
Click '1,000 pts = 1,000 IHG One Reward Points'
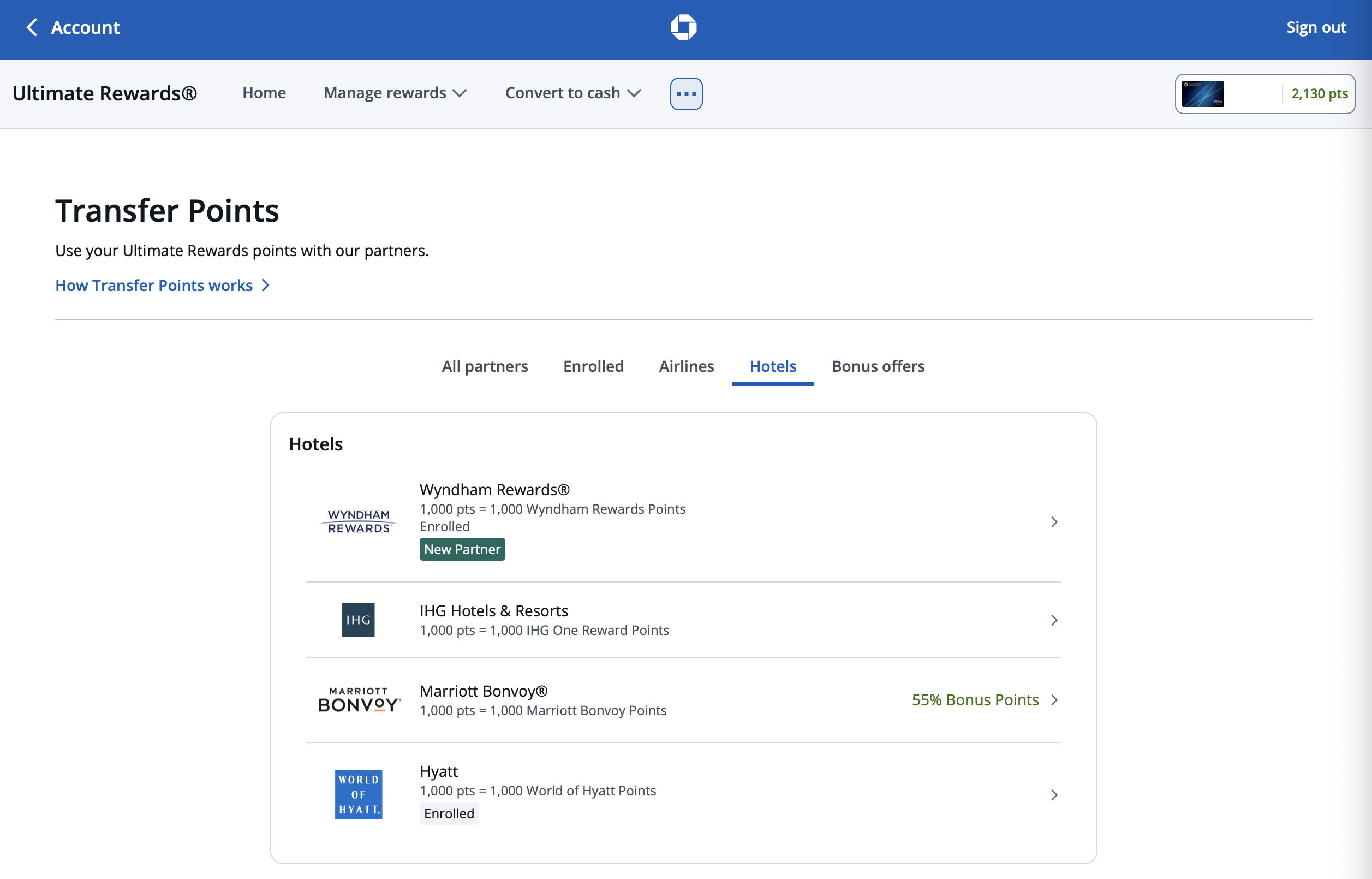pos(544,630)
